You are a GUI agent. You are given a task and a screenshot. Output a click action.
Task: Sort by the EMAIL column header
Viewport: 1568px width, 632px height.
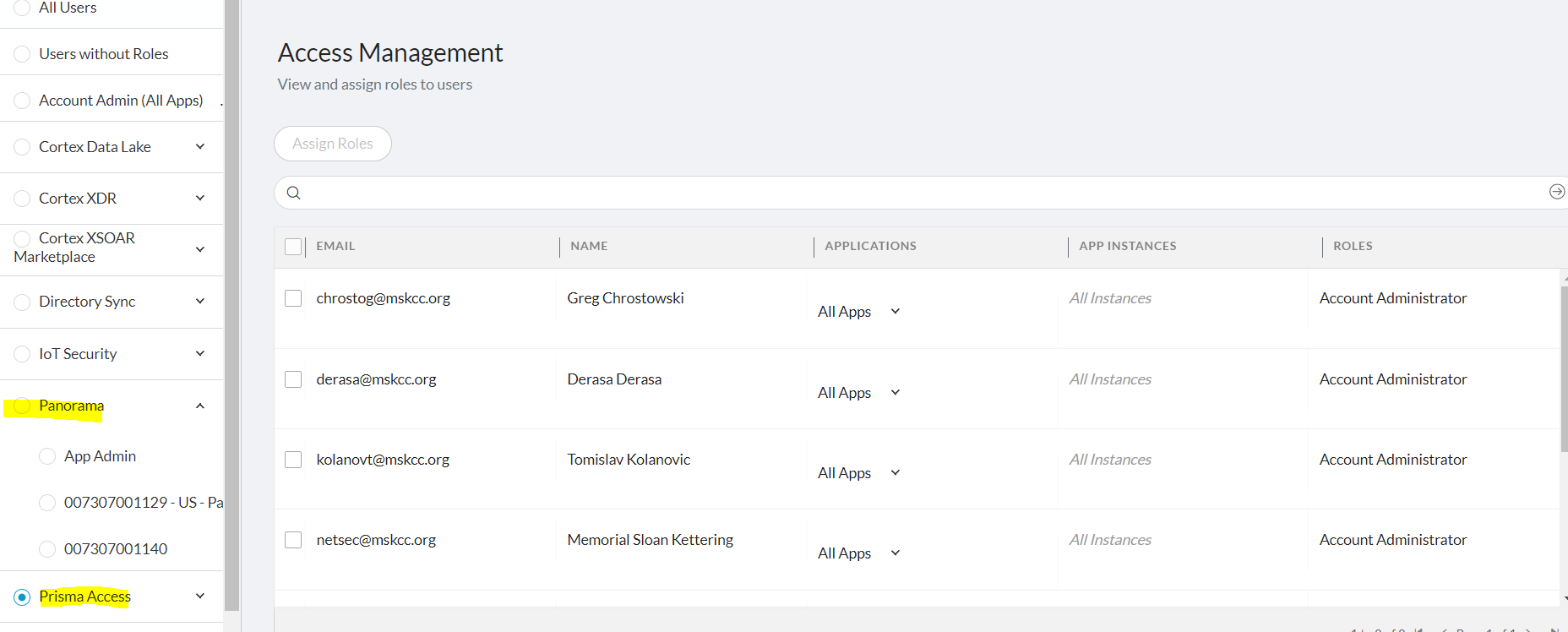pyautogui.click(x=335, y=246)
